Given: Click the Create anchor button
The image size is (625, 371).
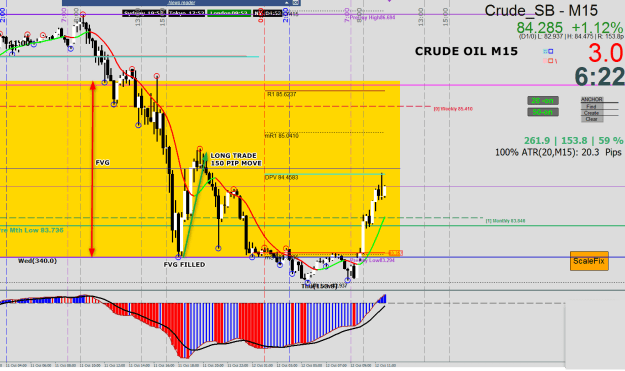Looking at the screenshot, I should coord(592,113).
